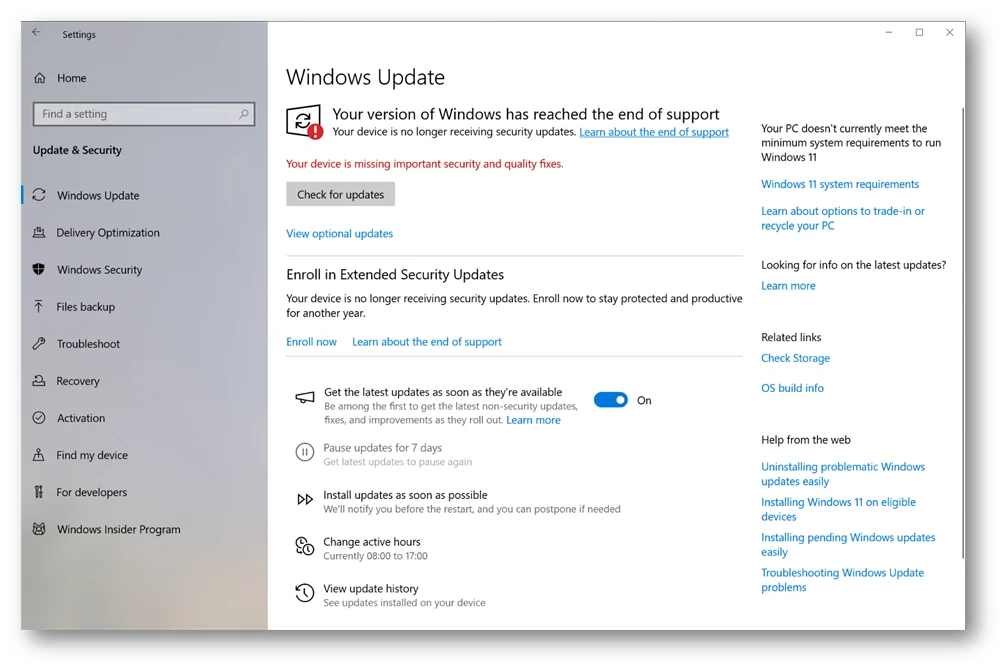Minimize the Settings window

click(889, 32)
